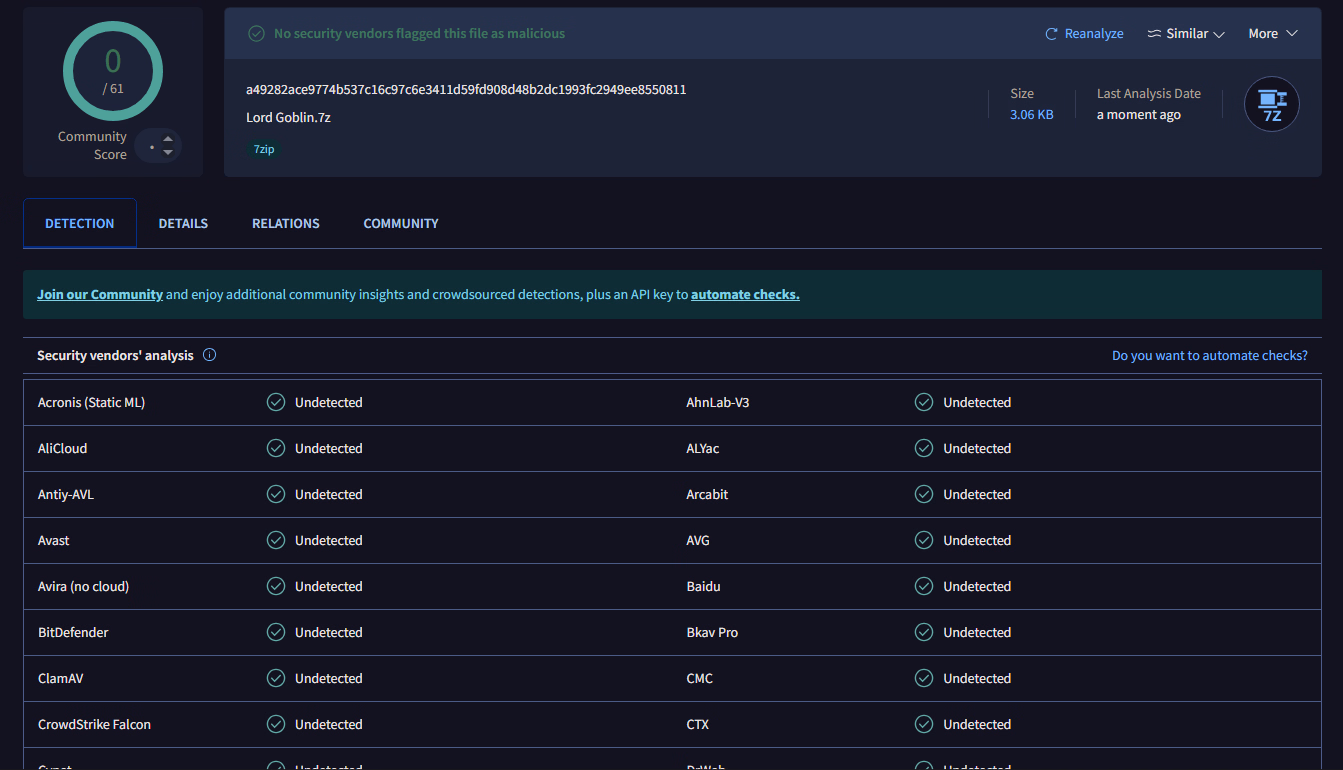Click the Undetected check icon for Baidu

click(x=924, y=587)
